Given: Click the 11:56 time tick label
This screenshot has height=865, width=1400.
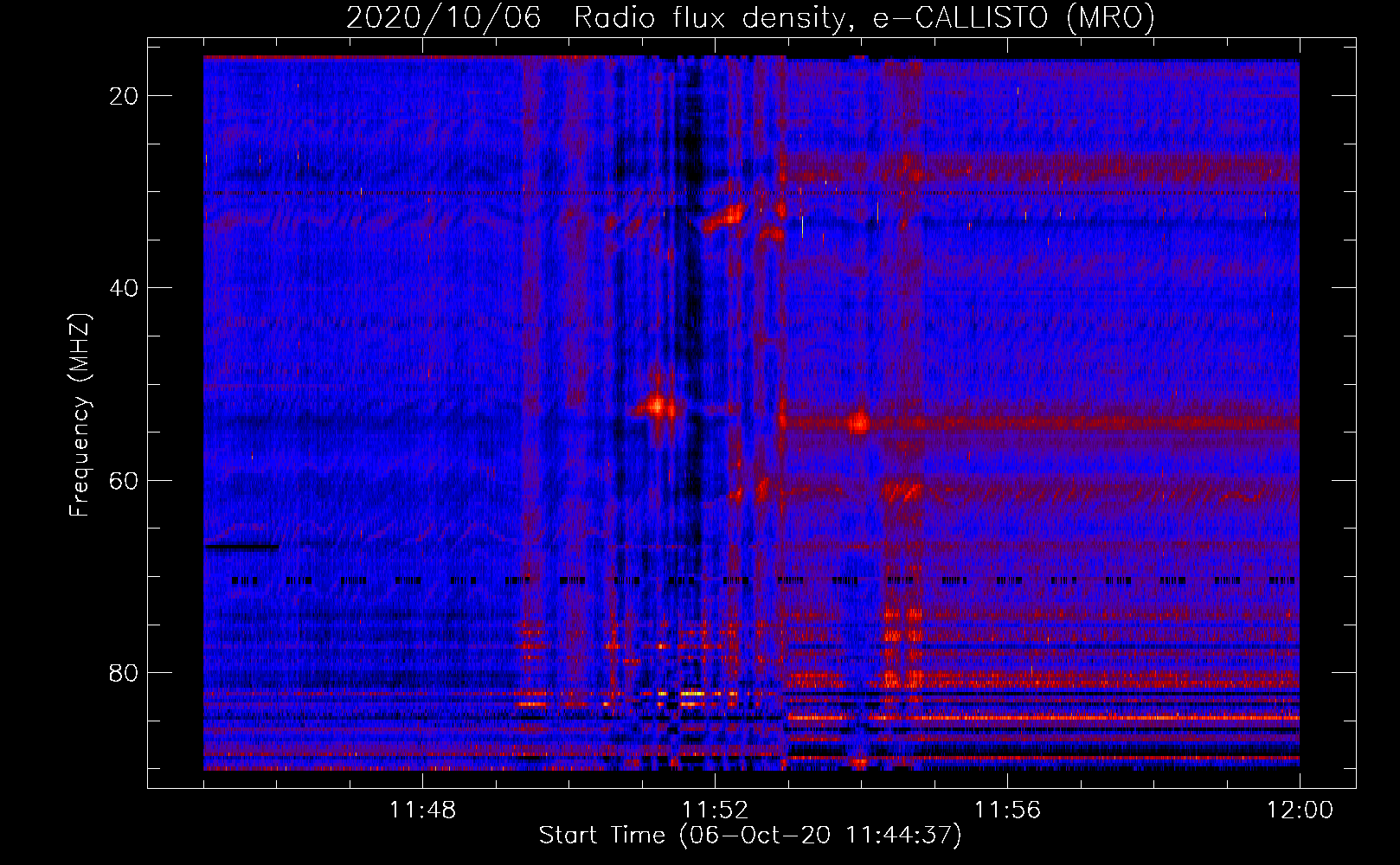Looking at the screenshot, I should click(1007, 811).
